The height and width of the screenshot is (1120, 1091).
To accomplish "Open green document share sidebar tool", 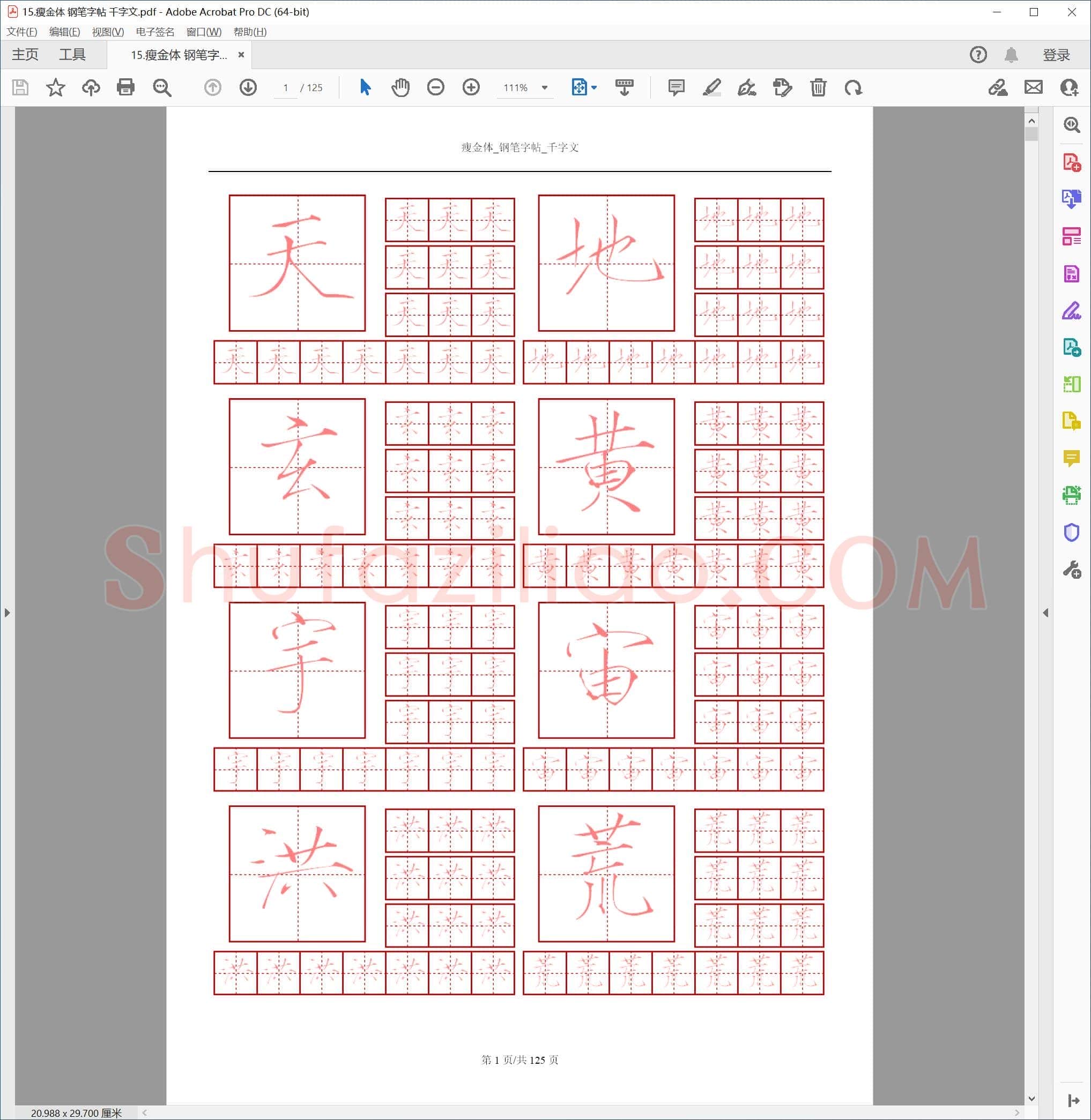I will (1072, 347).
